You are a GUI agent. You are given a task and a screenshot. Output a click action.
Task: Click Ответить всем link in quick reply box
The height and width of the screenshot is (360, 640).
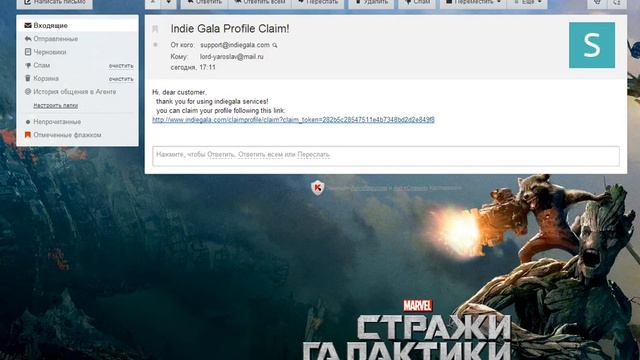coord(260,155)
